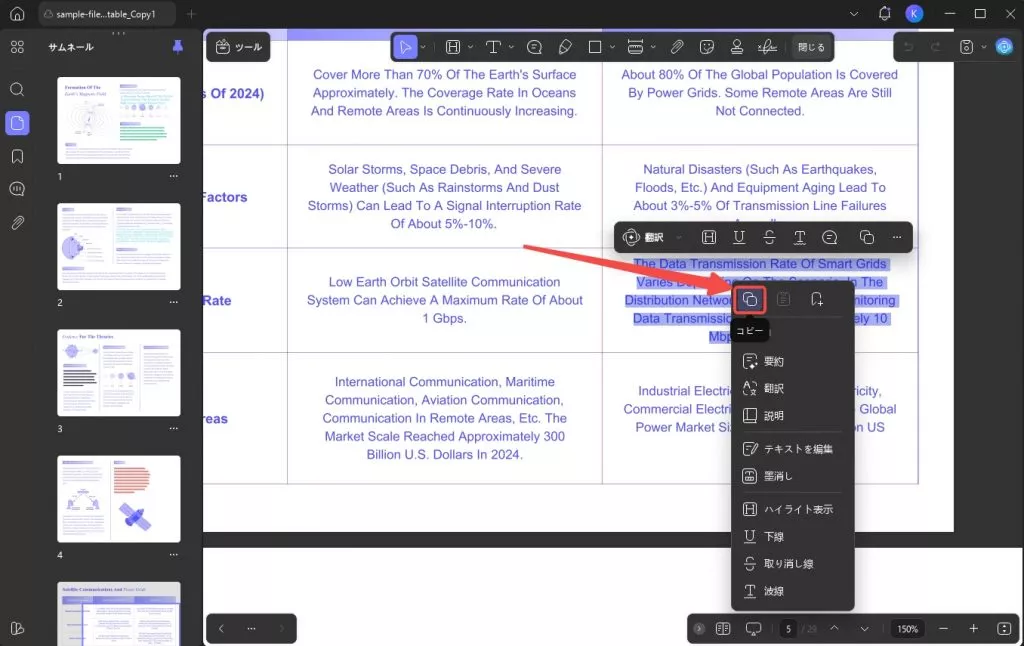Viewport: 1024px width, 646px height.
Task: Zoom in with the plus button
Action: (974, 628)
